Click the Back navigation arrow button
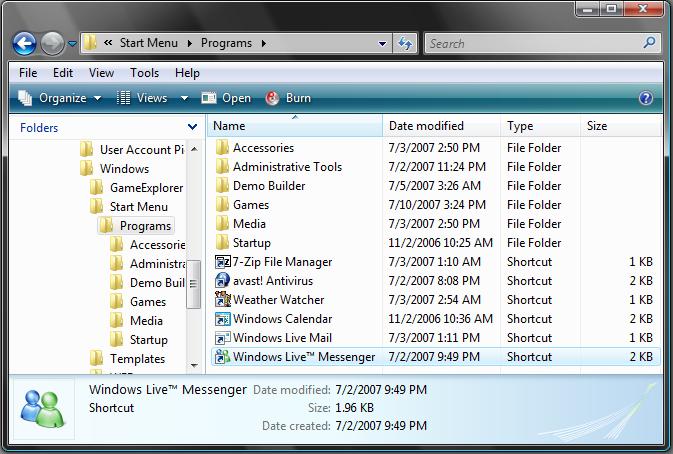This screenshot has height=454, width=673. coord(24,44)
